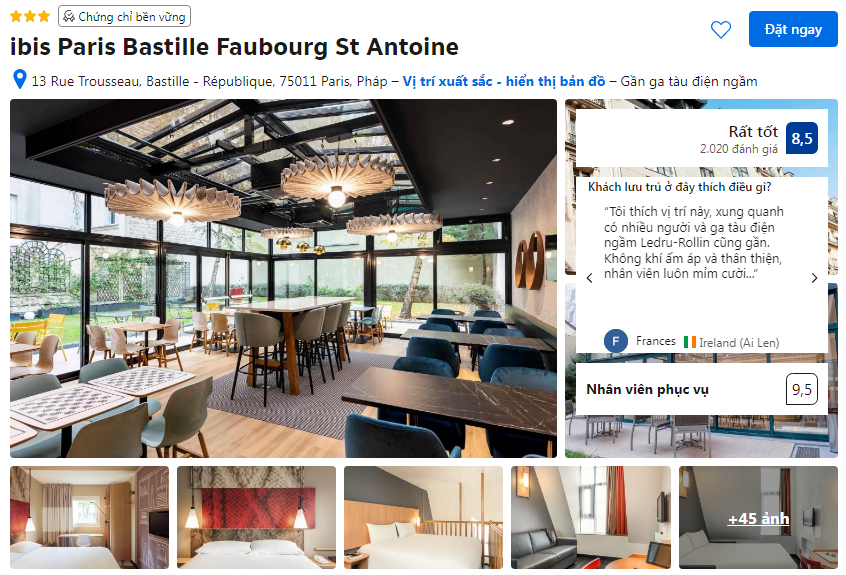
Task: Click Chứng chỉ bền vững badge
Action: tap(125, 17)
